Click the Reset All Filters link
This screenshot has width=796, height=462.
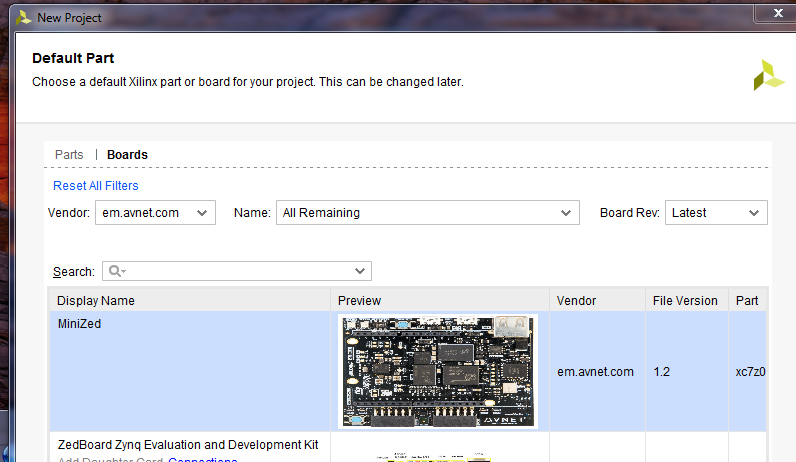click(95, 186)
